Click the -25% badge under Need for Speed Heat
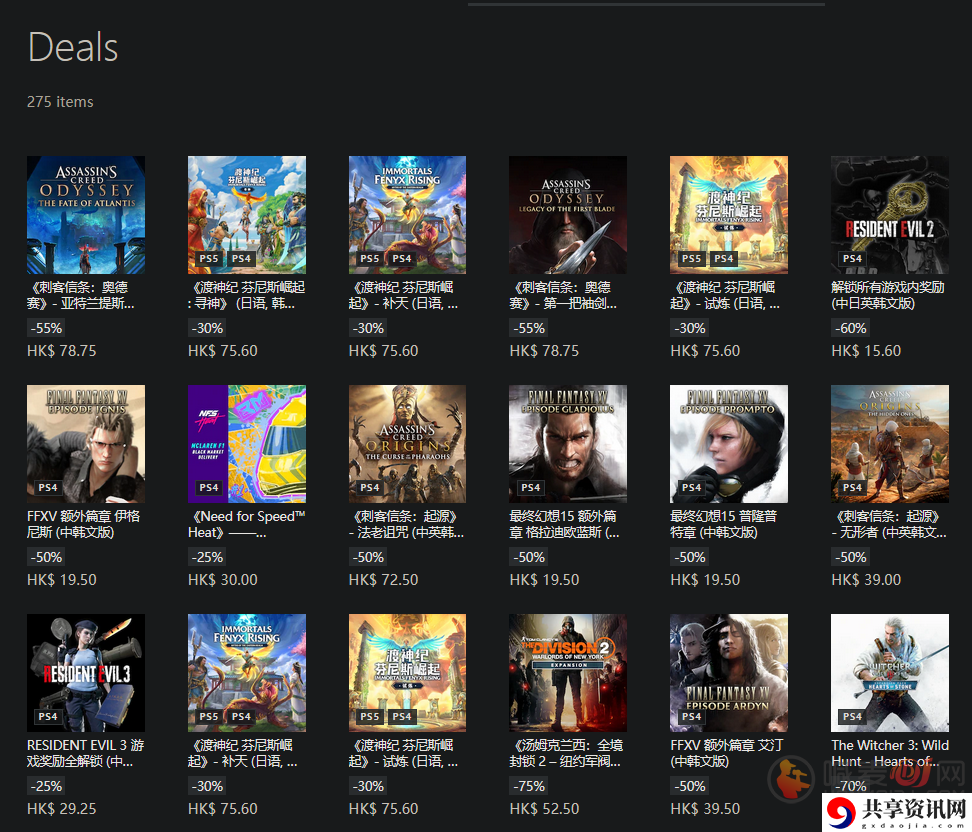Viewport: 972px width, 832px height. click(207, 557)
